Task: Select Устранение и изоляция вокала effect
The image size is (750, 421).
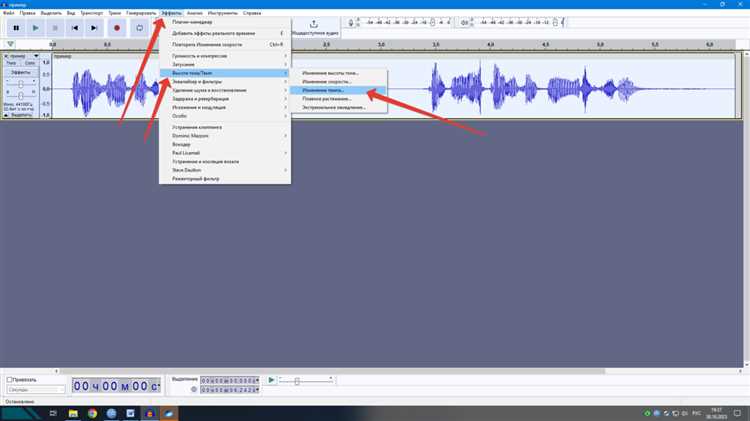Action: click(225, 162)
